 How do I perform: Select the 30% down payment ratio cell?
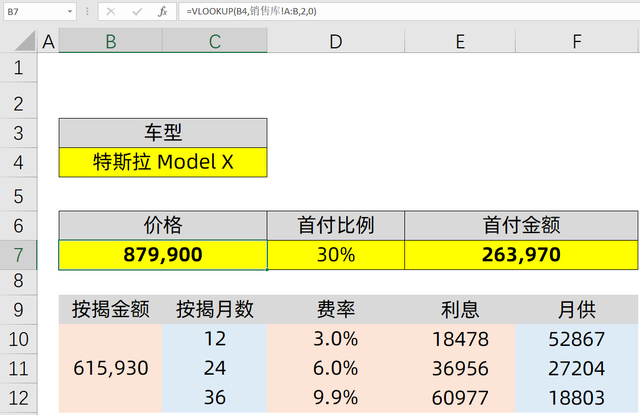click(x=336, y=255)
